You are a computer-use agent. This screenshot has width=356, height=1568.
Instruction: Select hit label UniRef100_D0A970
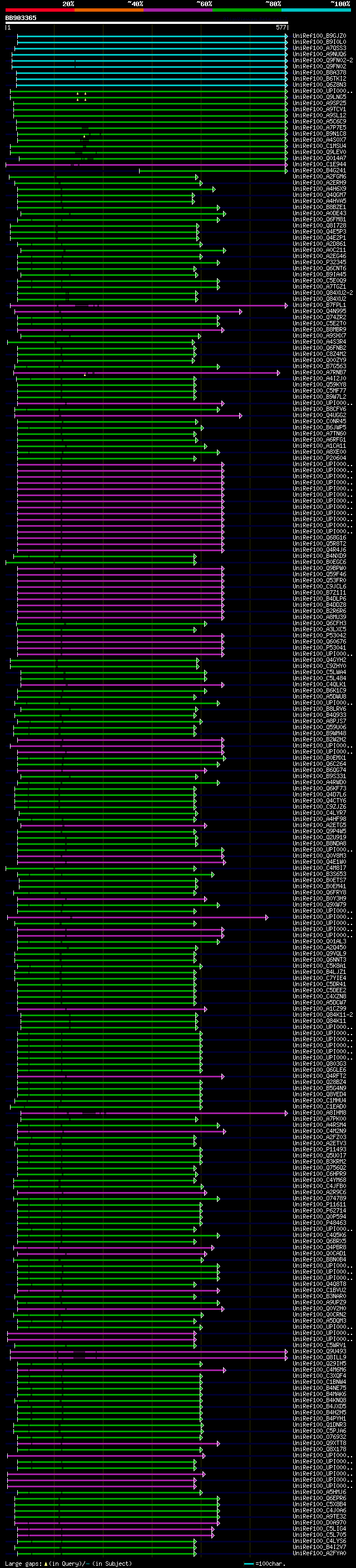click(x=319, y=1522)
